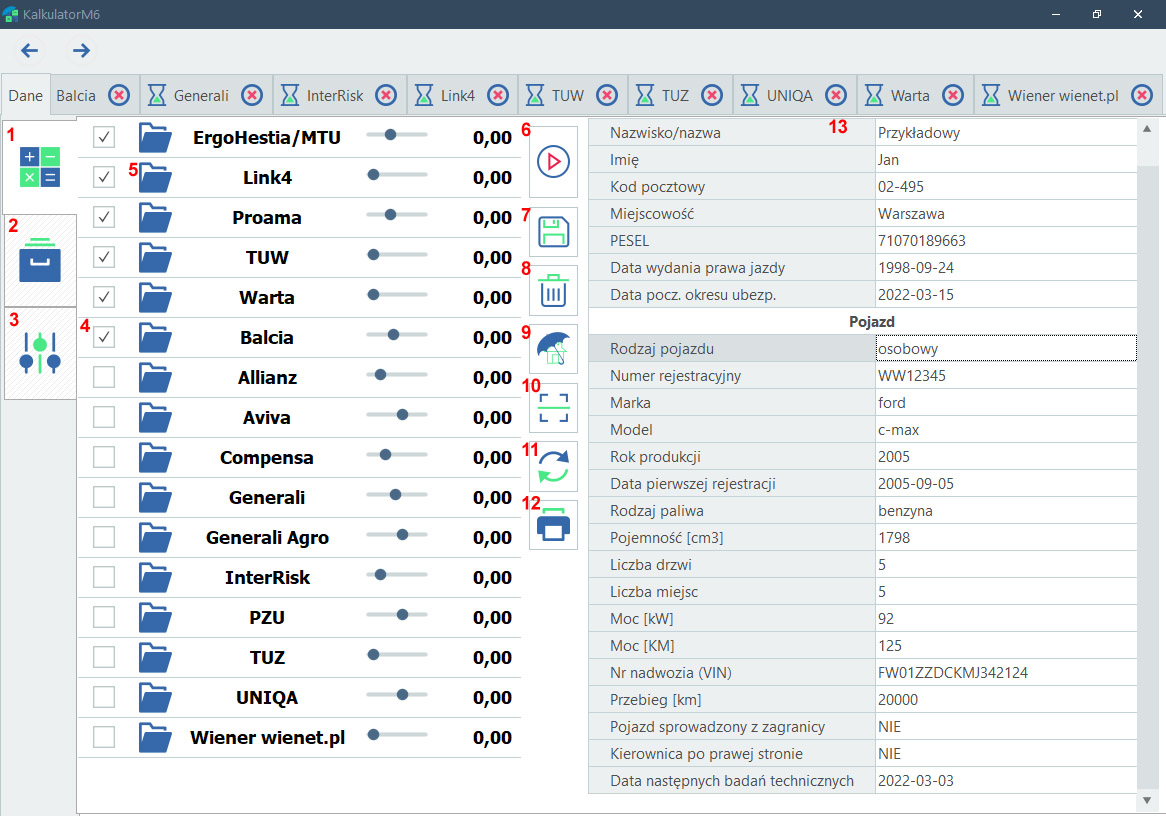Start calculation with the play icon

553,161
